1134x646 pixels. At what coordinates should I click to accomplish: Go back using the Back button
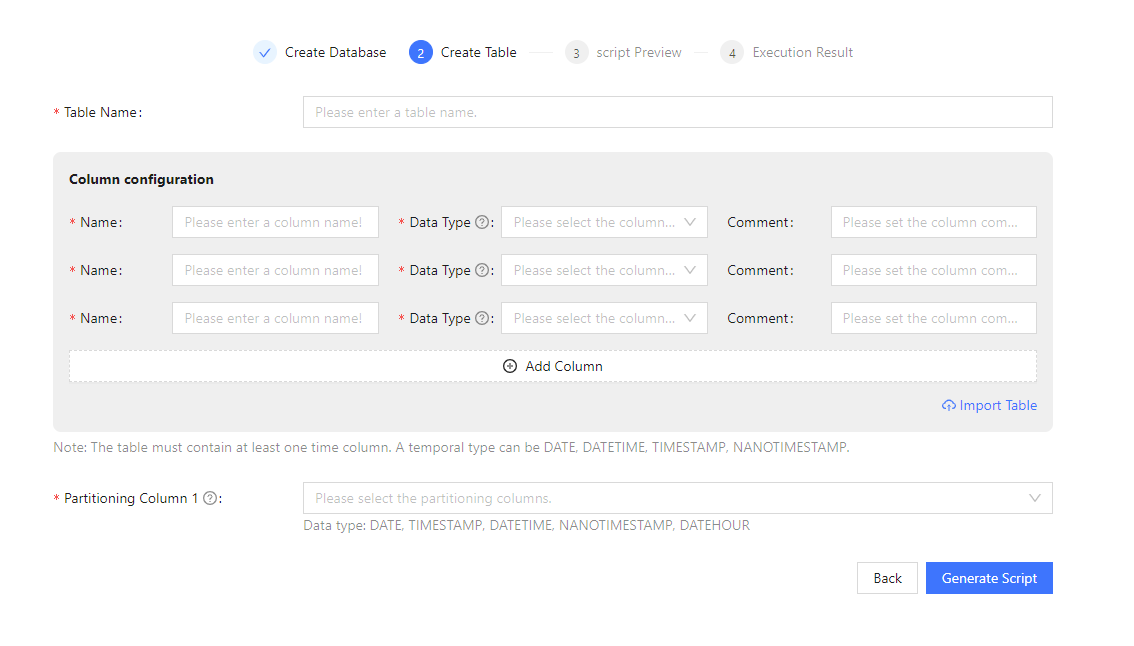point(887,578)
